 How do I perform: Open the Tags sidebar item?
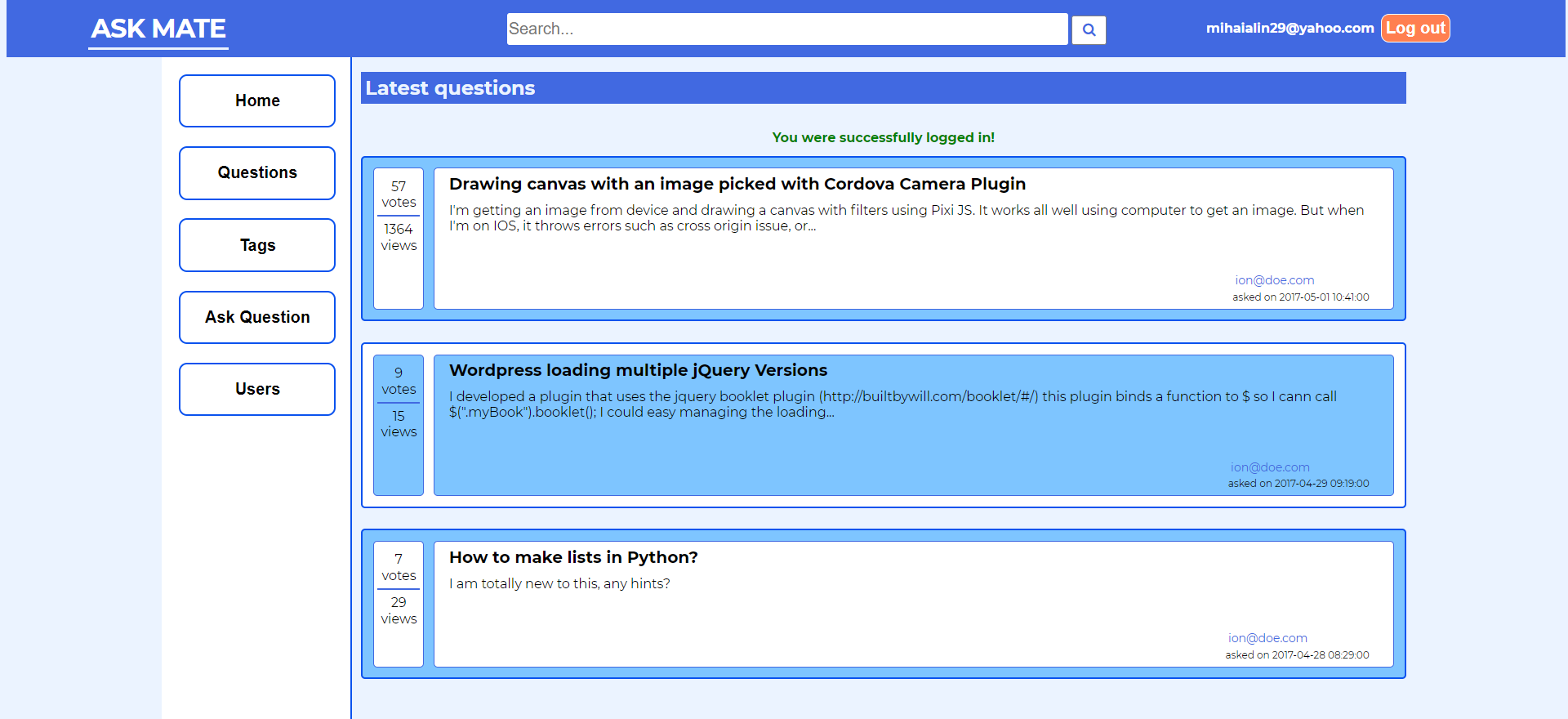point(257,245)
